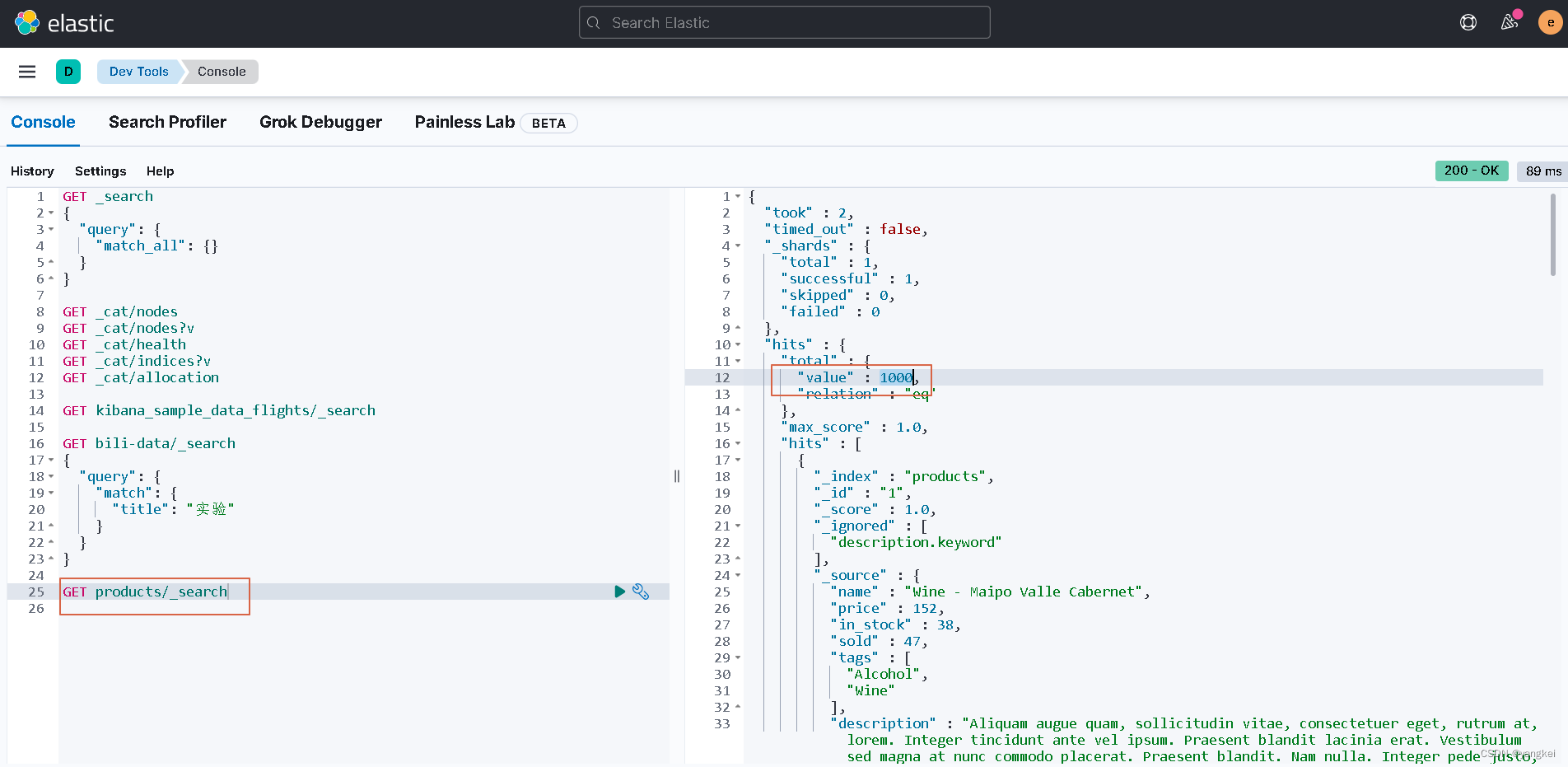Switch to the Console tab

(43, 122)
